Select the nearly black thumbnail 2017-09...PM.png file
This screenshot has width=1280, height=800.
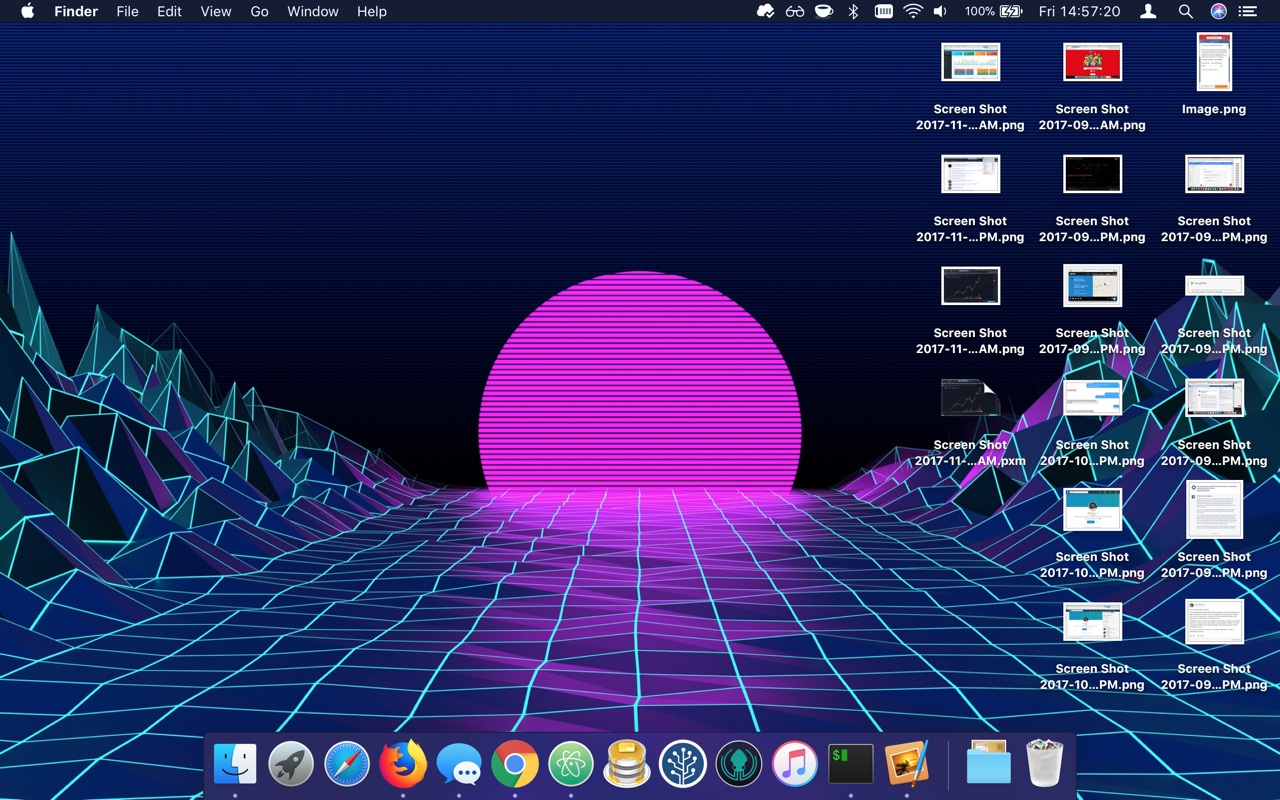click(x=1092, y=174)
